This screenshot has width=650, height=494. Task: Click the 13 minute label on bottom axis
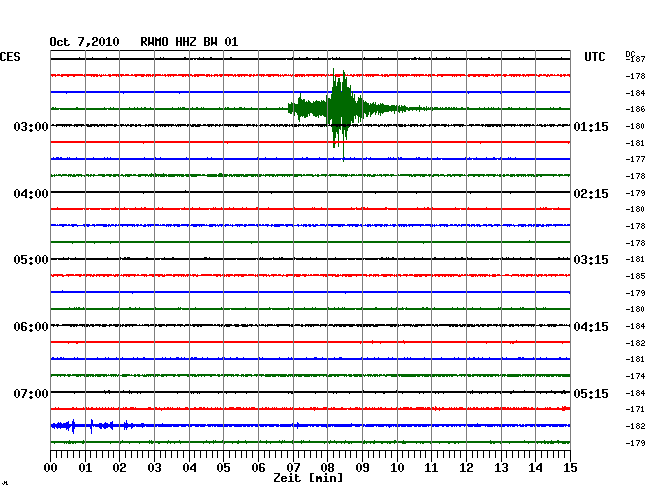501,467
